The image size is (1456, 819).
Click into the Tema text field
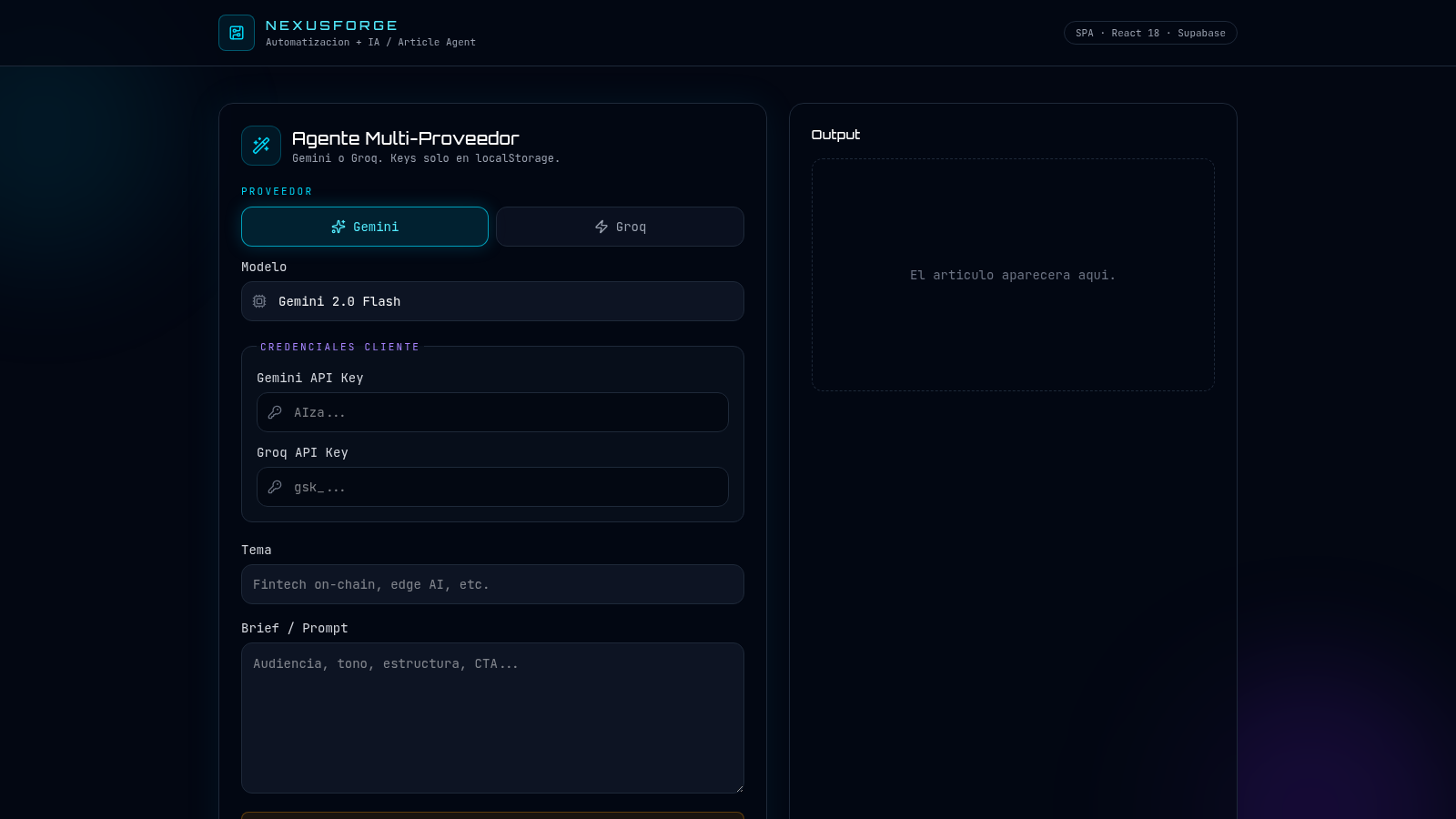492,584
